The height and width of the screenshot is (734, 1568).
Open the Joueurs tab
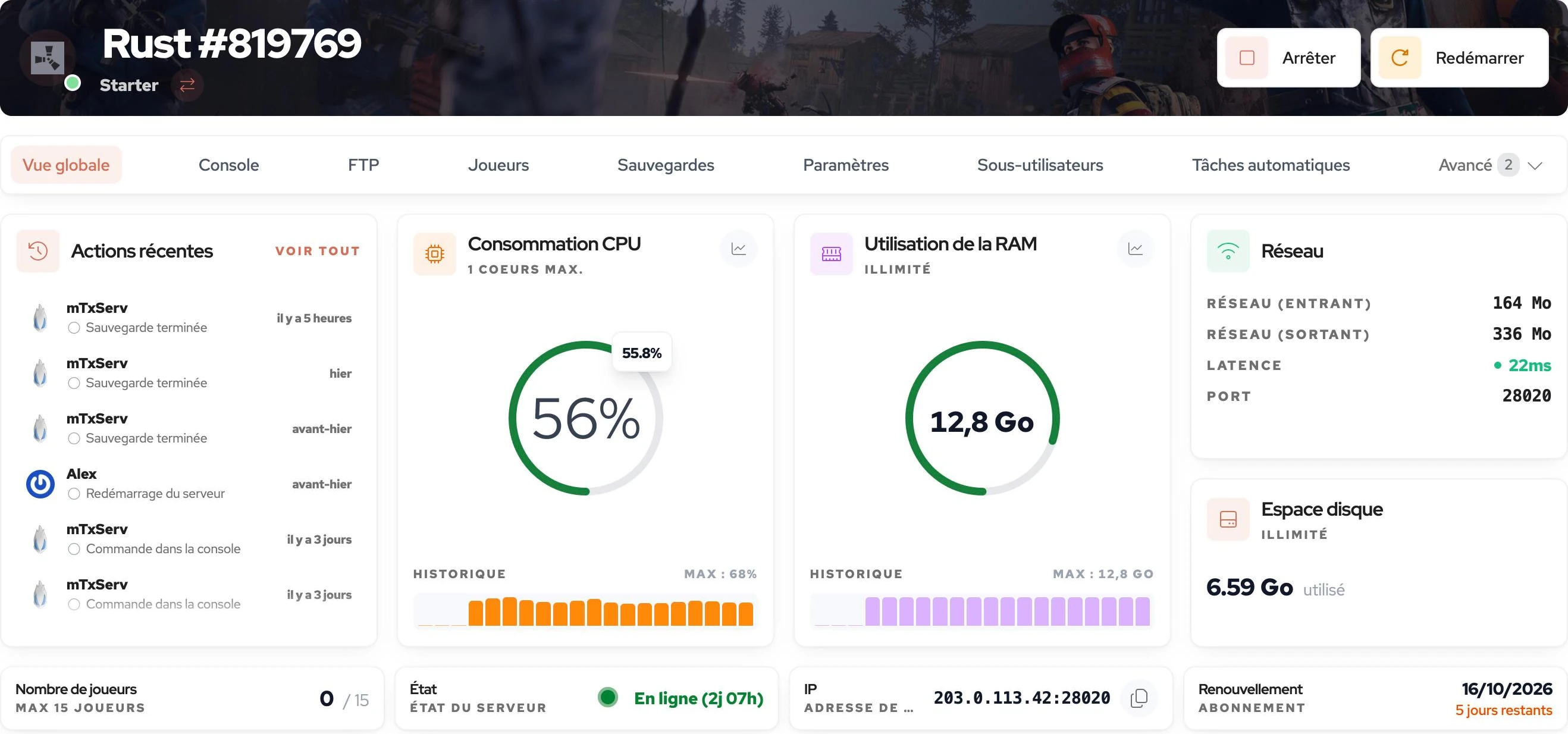(498, 165)
